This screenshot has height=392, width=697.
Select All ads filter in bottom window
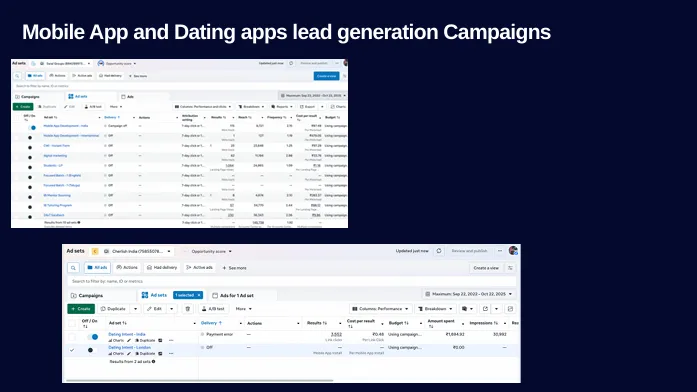[x=97, y=268]
